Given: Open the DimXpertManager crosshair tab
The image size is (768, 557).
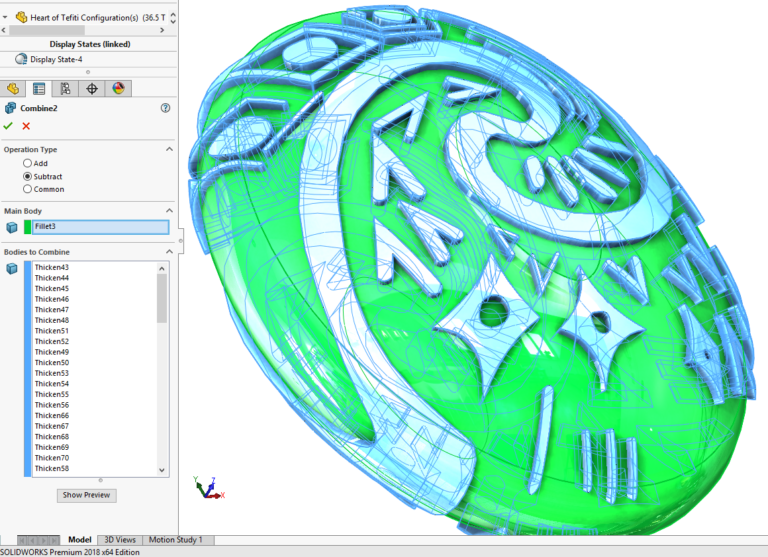Looking at the screenshot, I should pyautogui.click(x=92, y=89).
